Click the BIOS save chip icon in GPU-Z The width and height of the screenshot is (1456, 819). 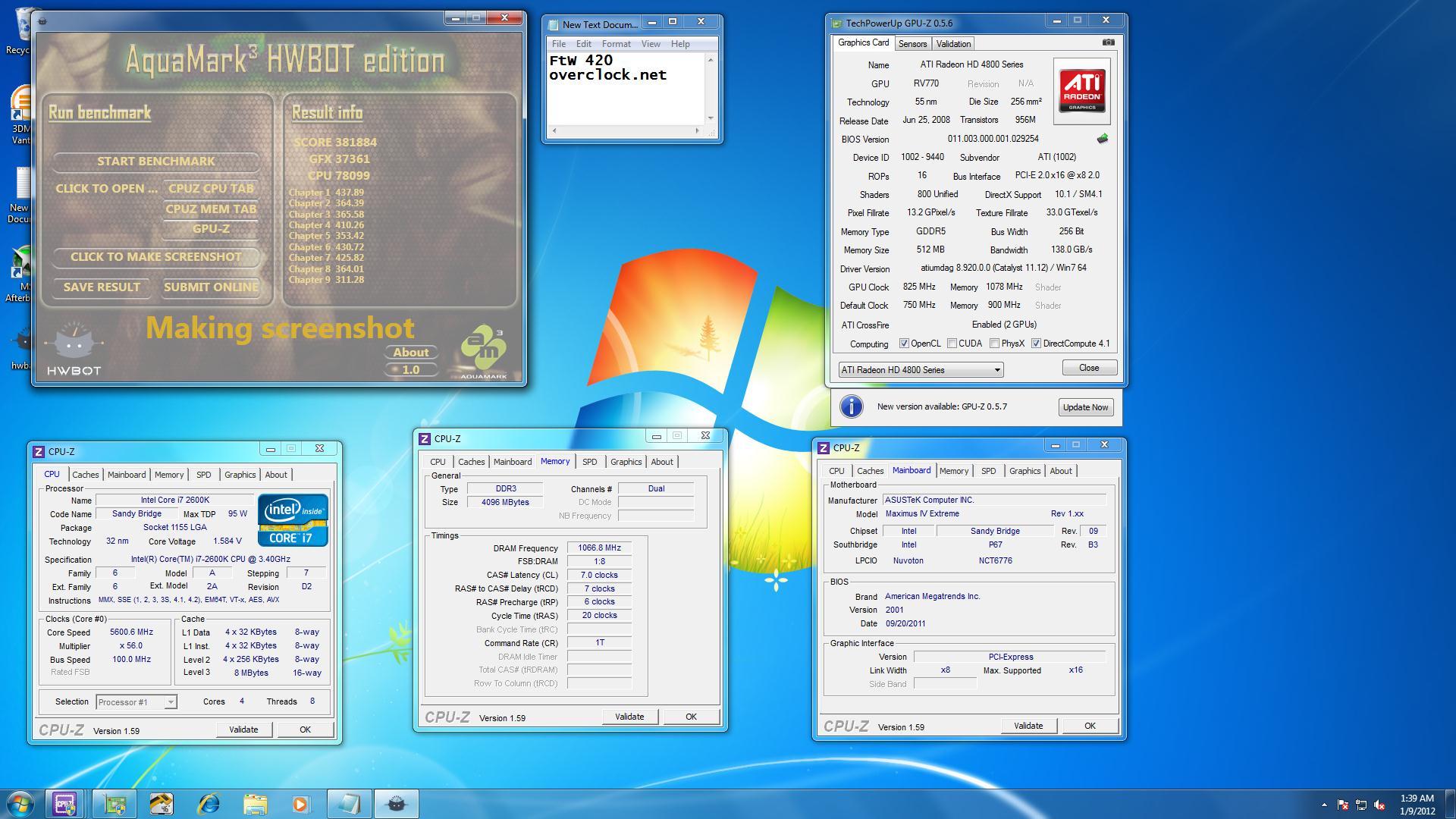point(1103,139)
